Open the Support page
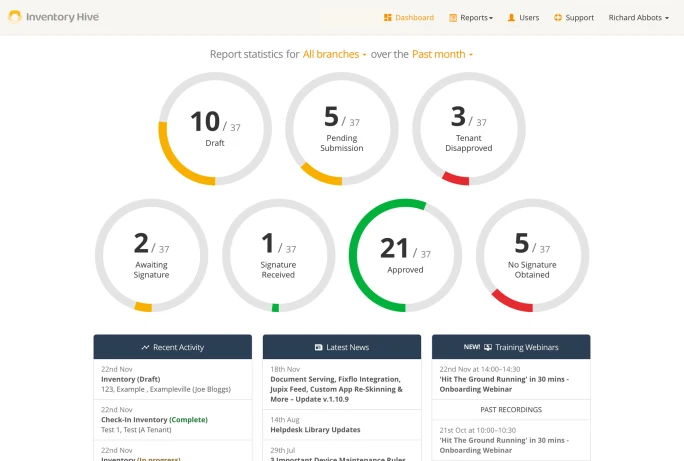 click(x=574, y=17)
